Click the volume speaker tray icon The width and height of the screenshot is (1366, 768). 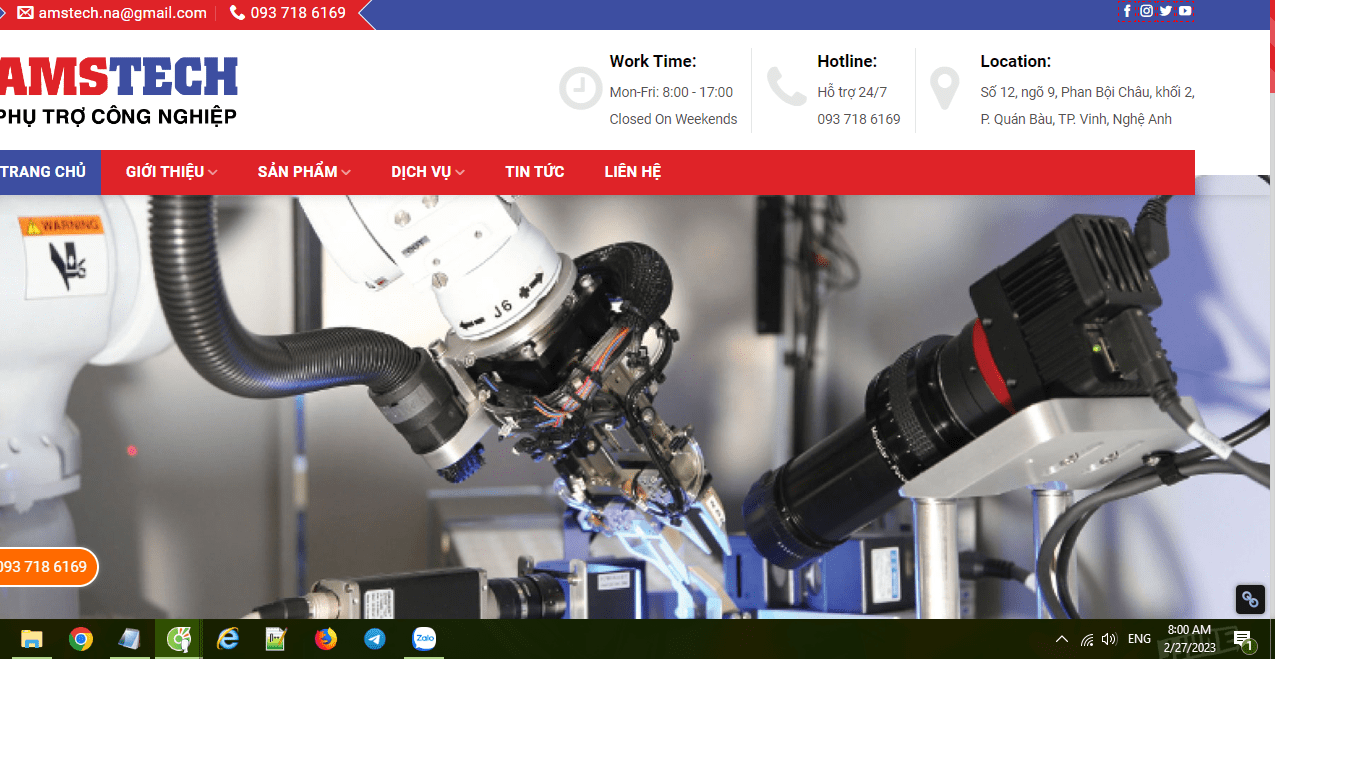[x=1109, y=639]
